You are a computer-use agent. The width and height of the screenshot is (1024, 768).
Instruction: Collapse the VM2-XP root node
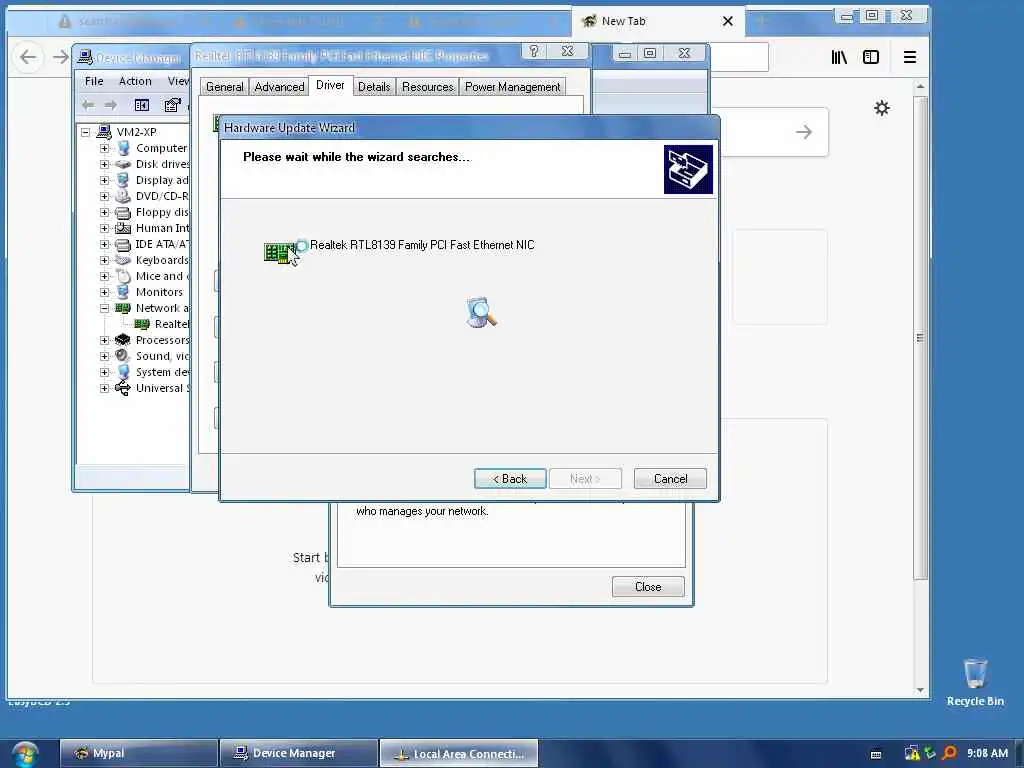[x=86, y=132]
